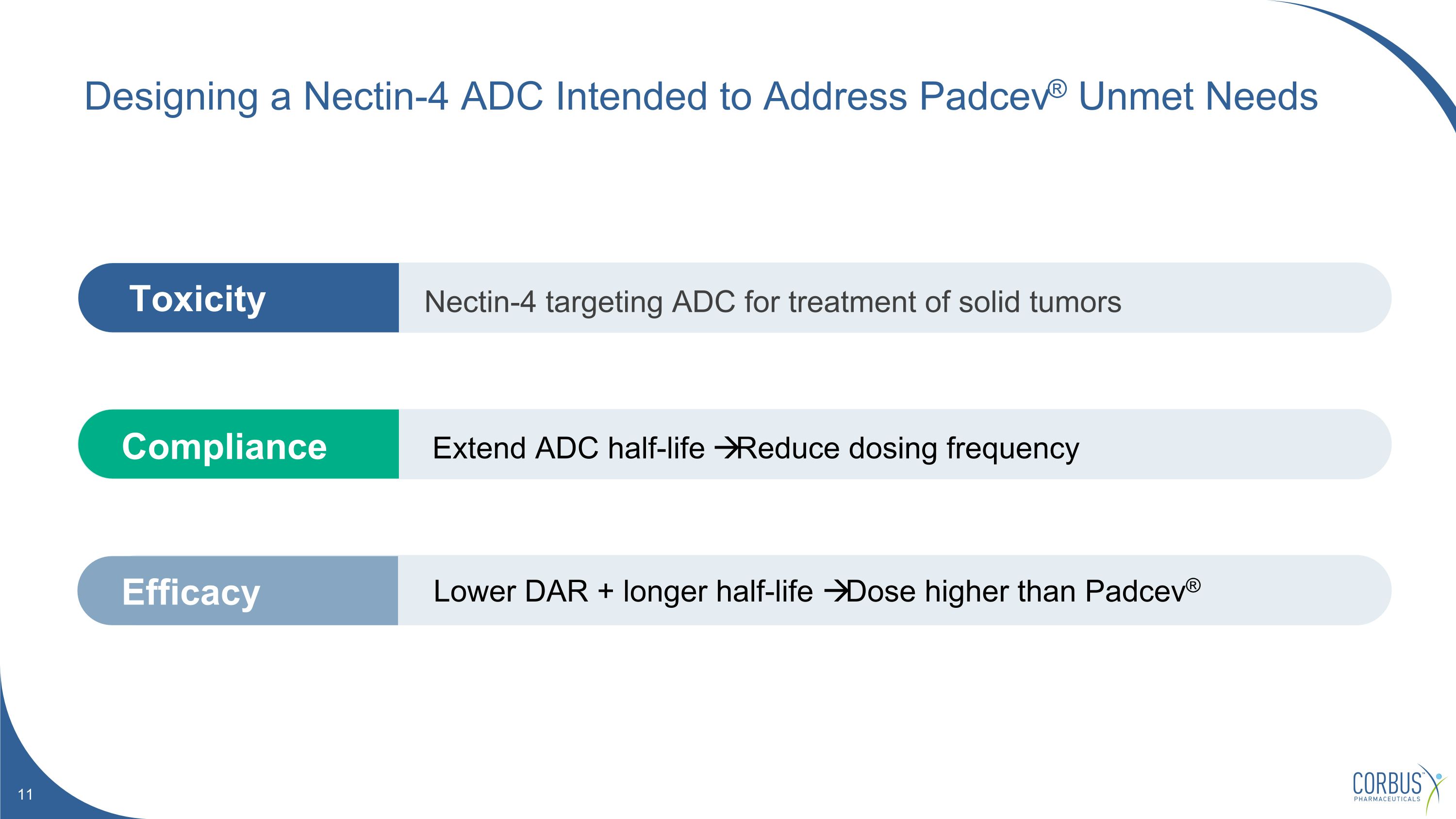Select the green Compliance label
This screenshot has width=1456, height=819.
(238, 445)
